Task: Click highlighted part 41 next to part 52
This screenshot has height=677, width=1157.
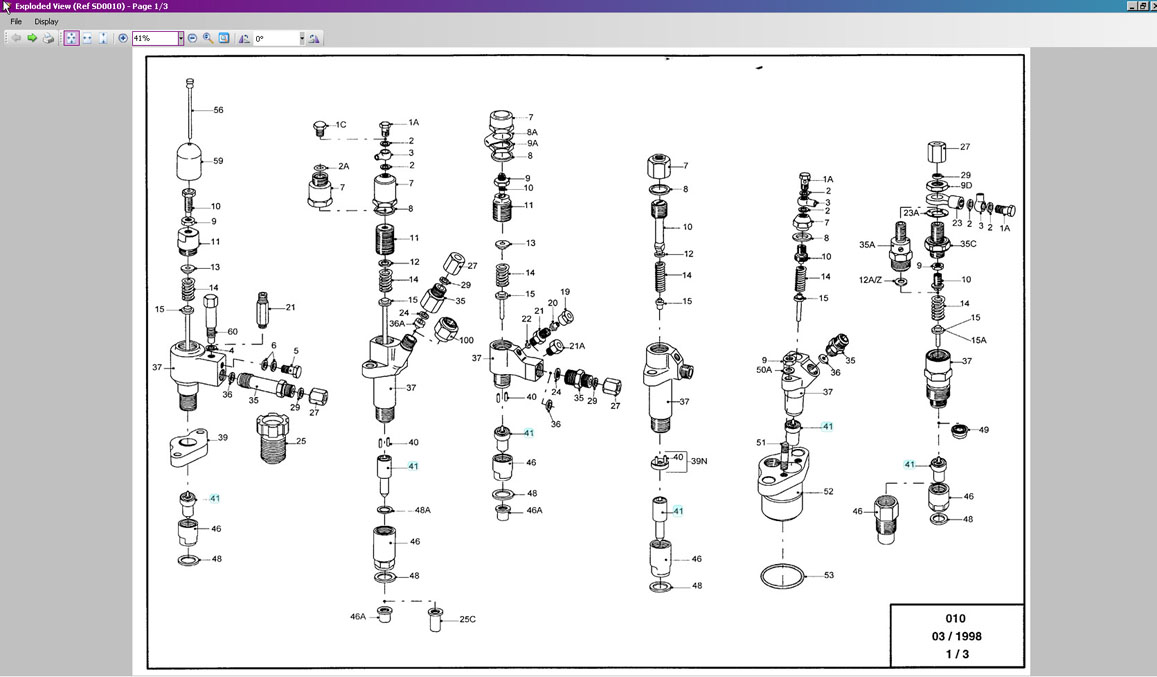Action: point(827,426)
